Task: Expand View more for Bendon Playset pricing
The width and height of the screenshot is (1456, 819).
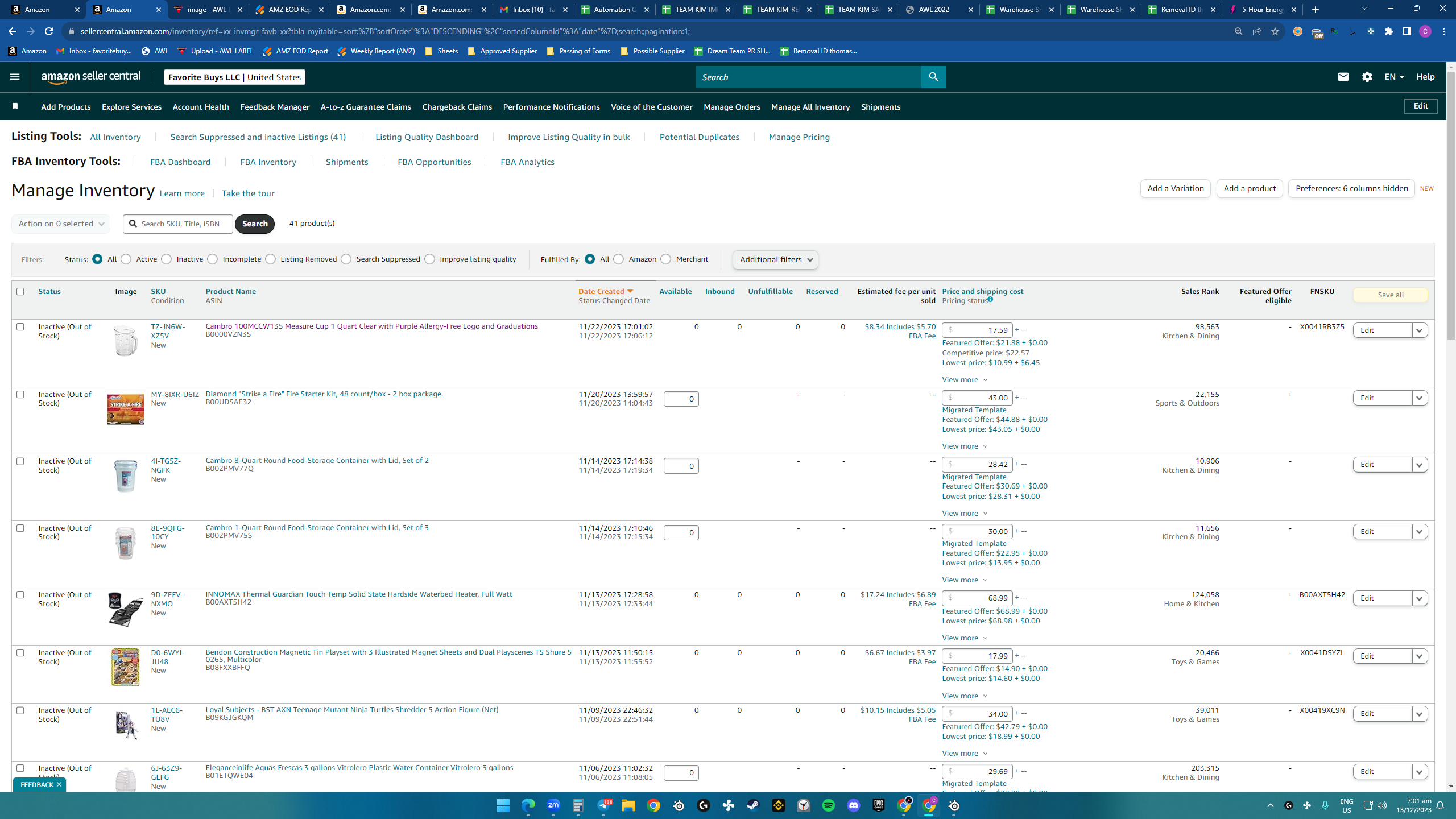Action: (x=965, y=696)
